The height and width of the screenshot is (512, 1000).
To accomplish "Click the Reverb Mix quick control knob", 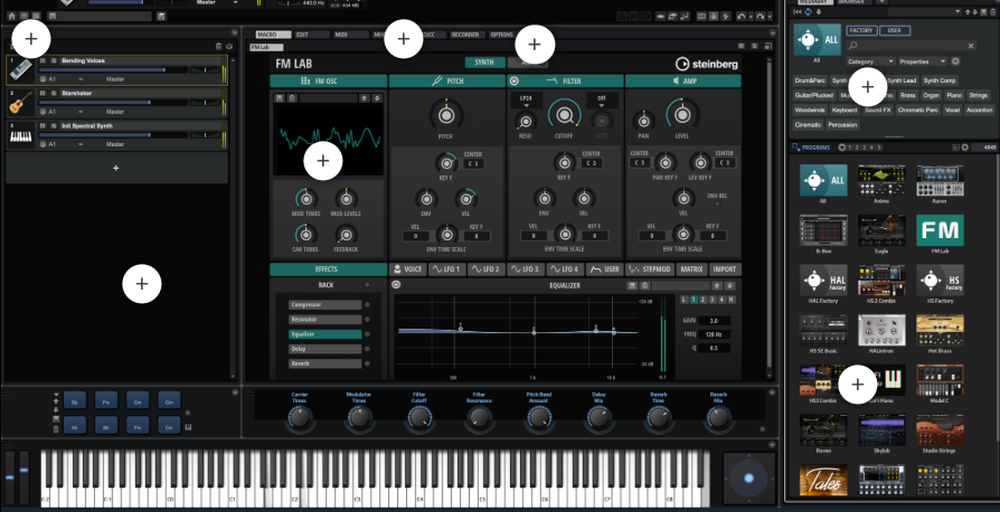I will pos(718,417).
